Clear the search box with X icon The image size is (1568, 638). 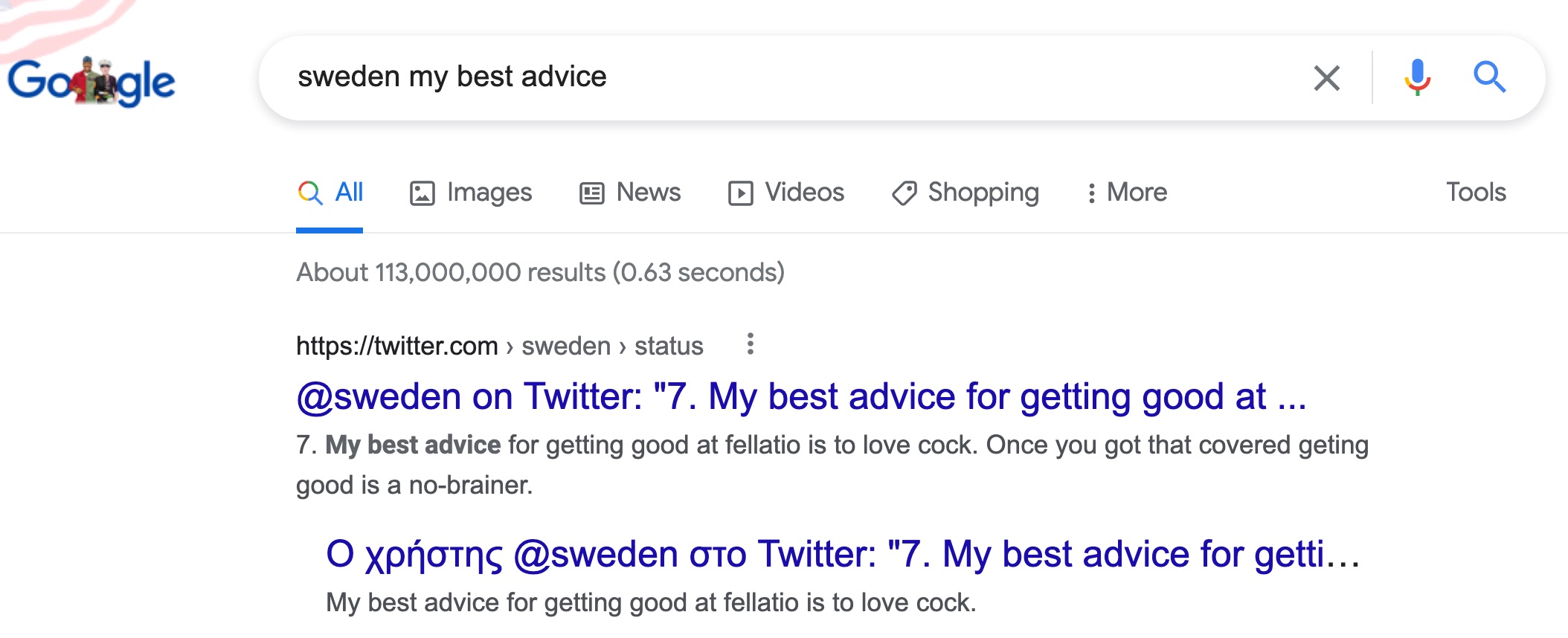(1327, 78)
